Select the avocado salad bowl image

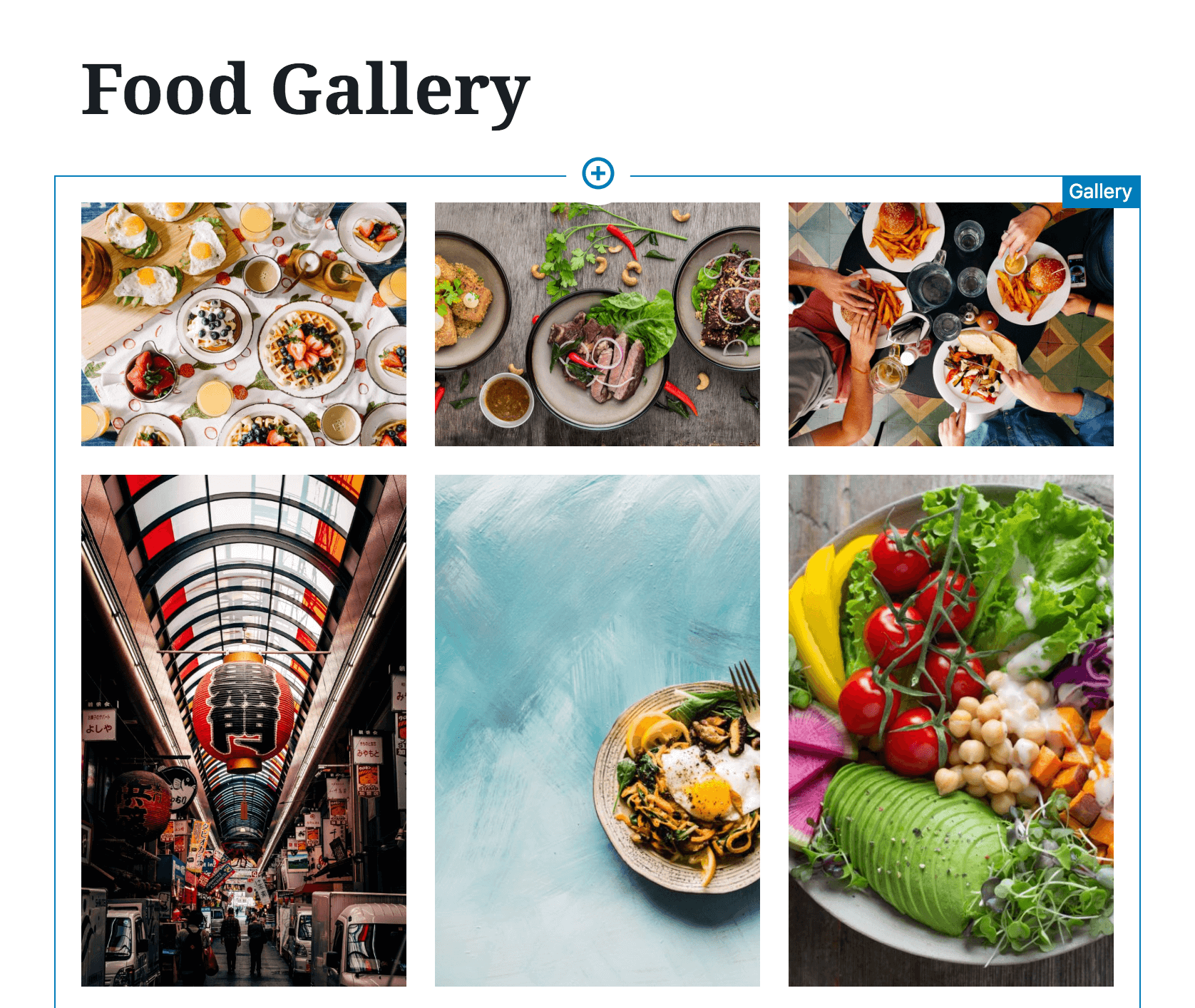pyautogui.click(x=951, y=731)
